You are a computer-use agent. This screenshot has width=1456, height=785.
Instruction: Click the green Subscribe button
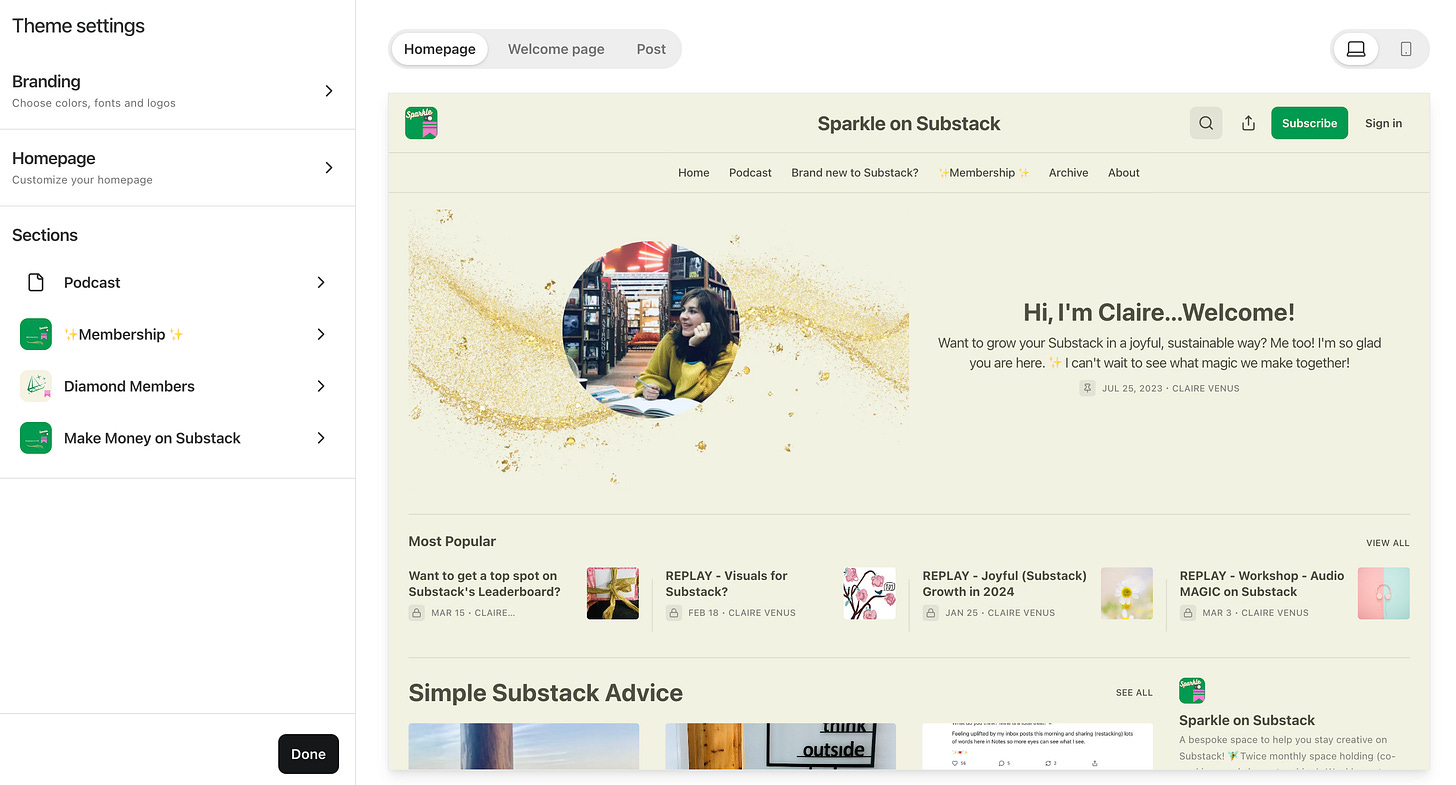pos(1309,123)
